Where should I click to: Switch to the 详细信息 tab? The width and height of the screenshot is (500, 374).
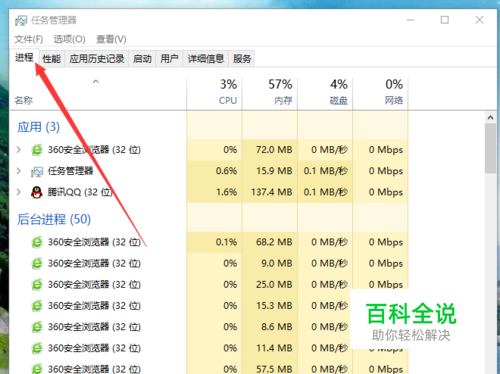[x=206, y=59]
